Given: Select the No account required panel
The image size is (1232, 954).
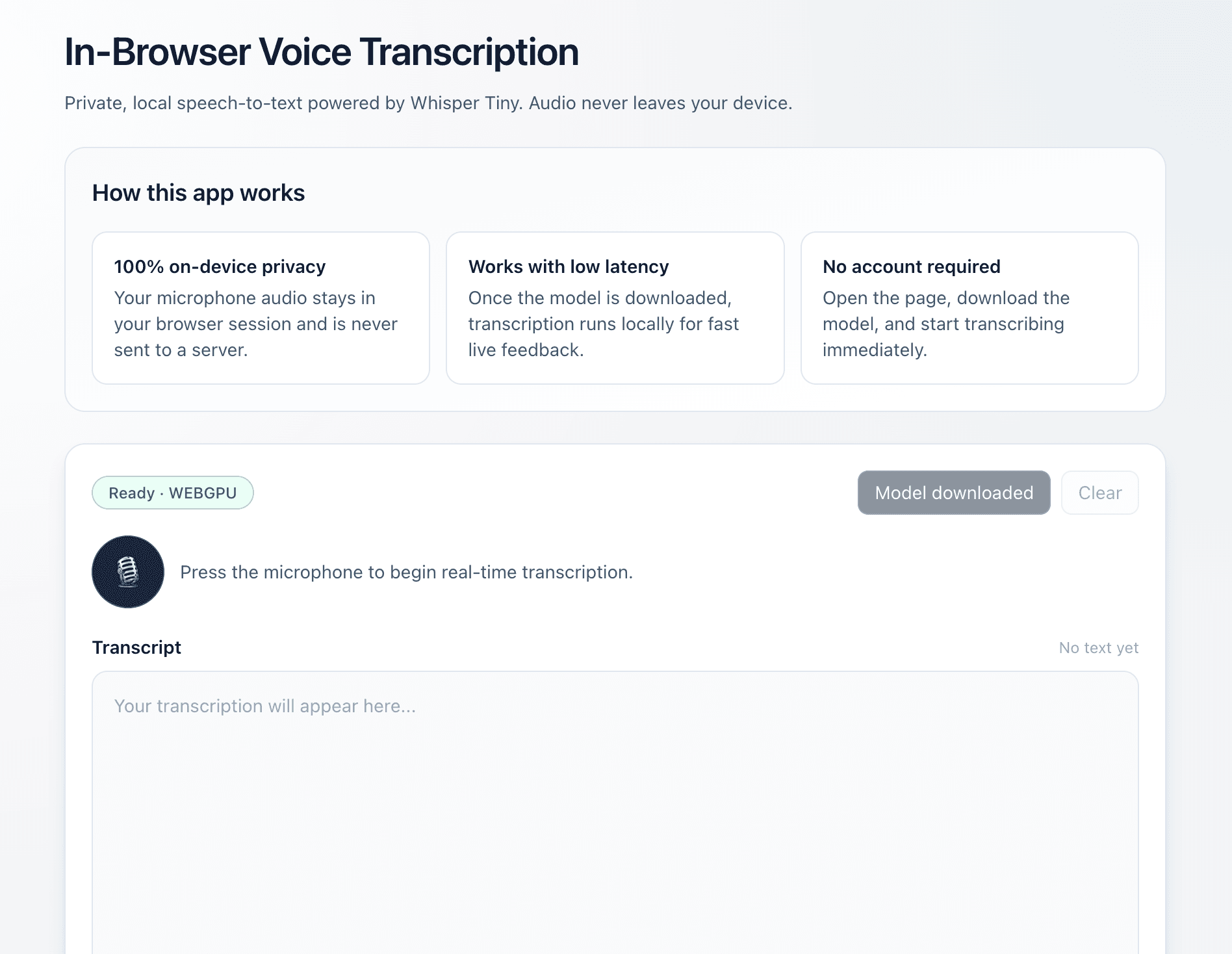Looking at the screenshot, I should point(969,308).
